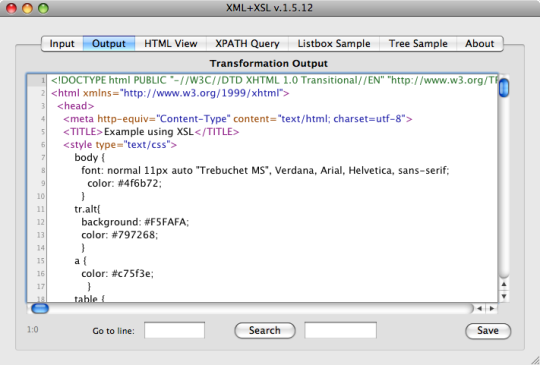Click the vertical scrollbar down arrow

click(x=504, y=296)
